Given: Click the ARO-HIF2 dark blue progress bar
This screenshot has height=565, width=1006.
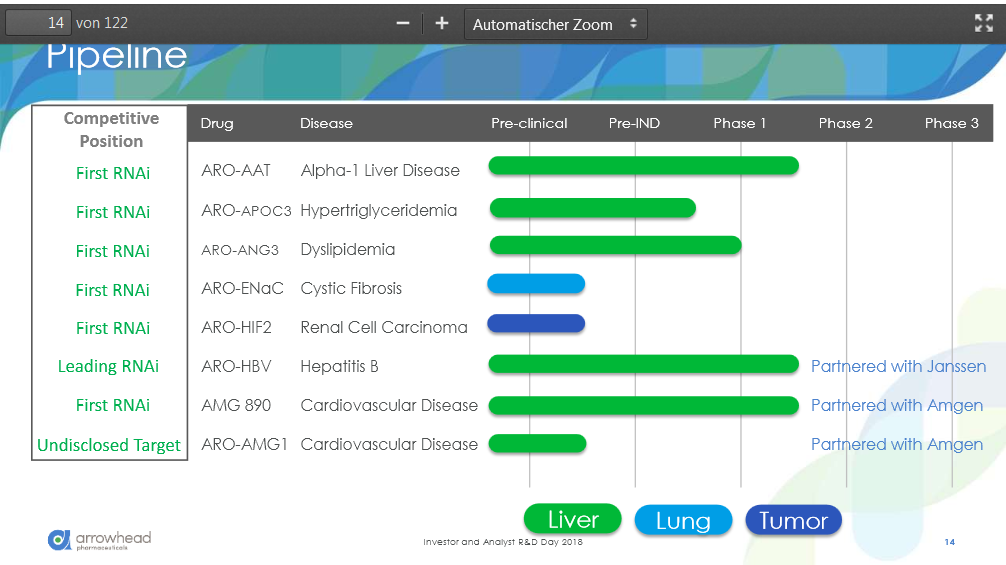Looking at the screenshot, I should pos(536,324).
